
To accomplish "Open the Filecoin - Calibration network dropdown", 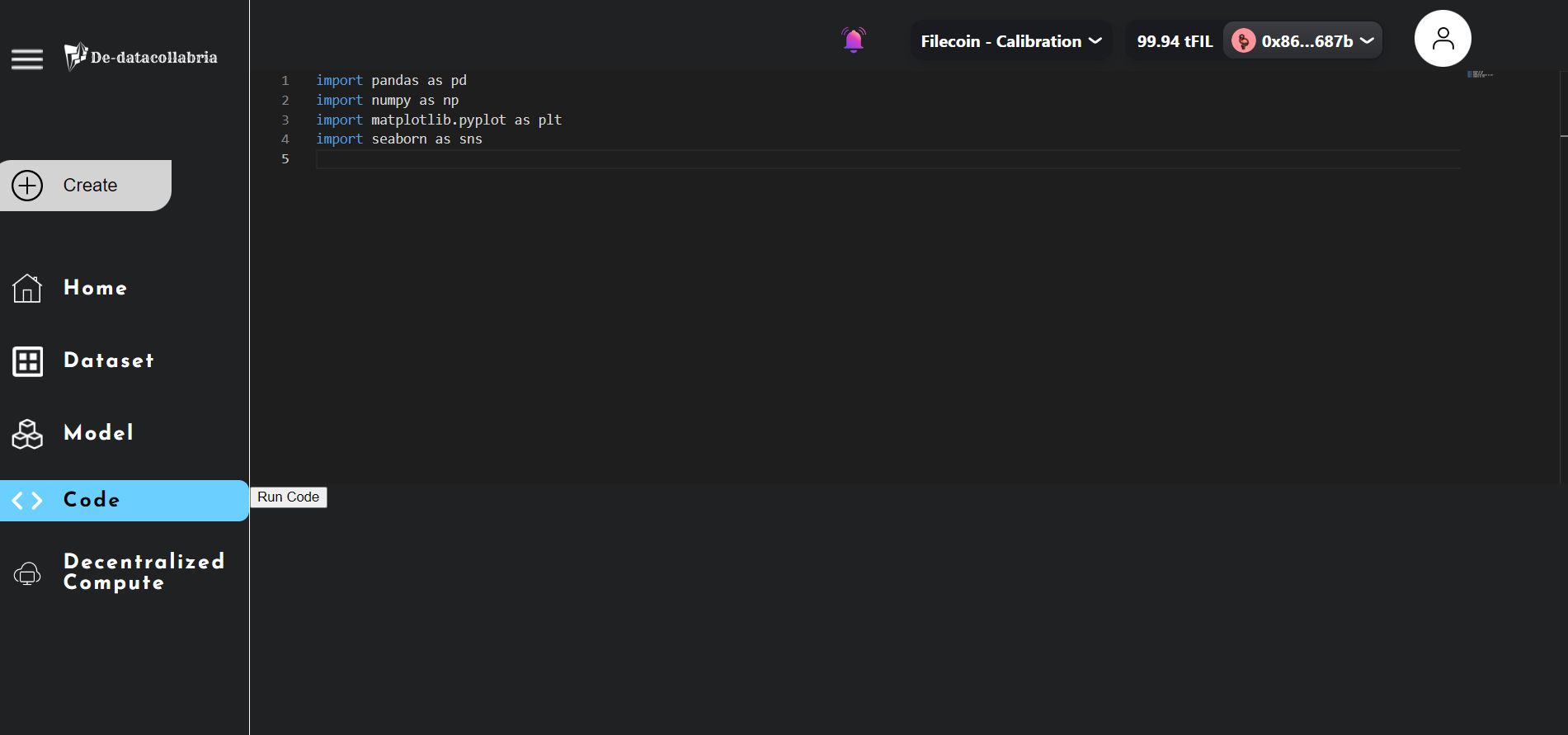I will 1011,40.
